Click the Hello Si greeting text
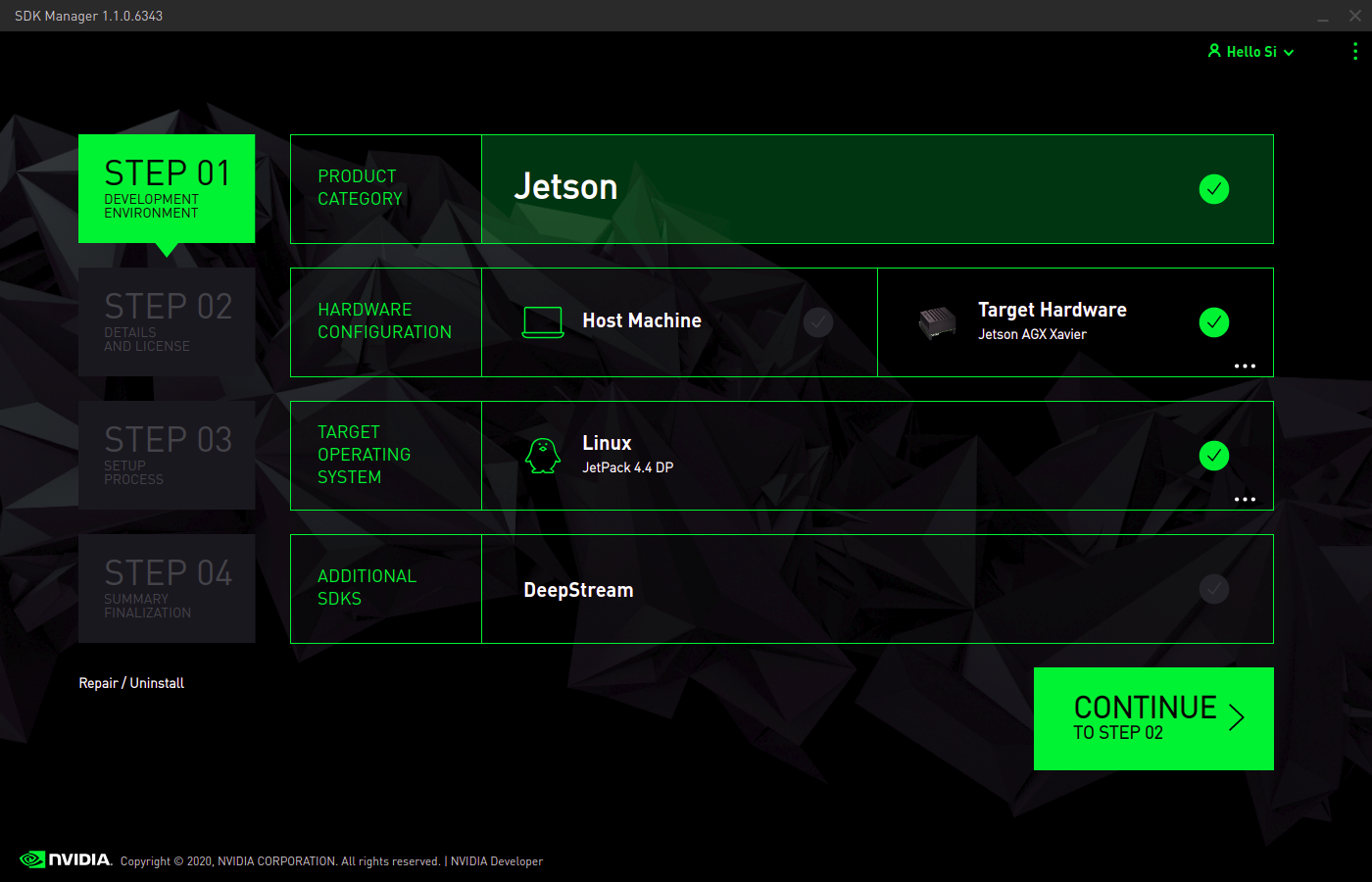1372x882 pixels. click(1251, 52)
